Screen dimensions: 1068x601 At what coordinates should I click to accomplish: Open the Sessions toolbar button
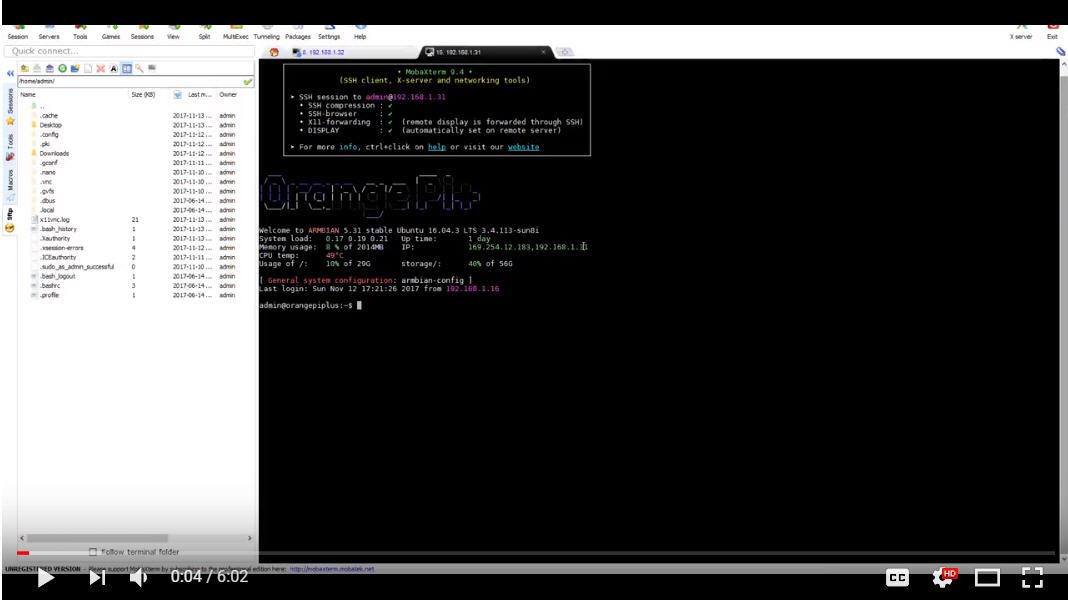point(142,33)
